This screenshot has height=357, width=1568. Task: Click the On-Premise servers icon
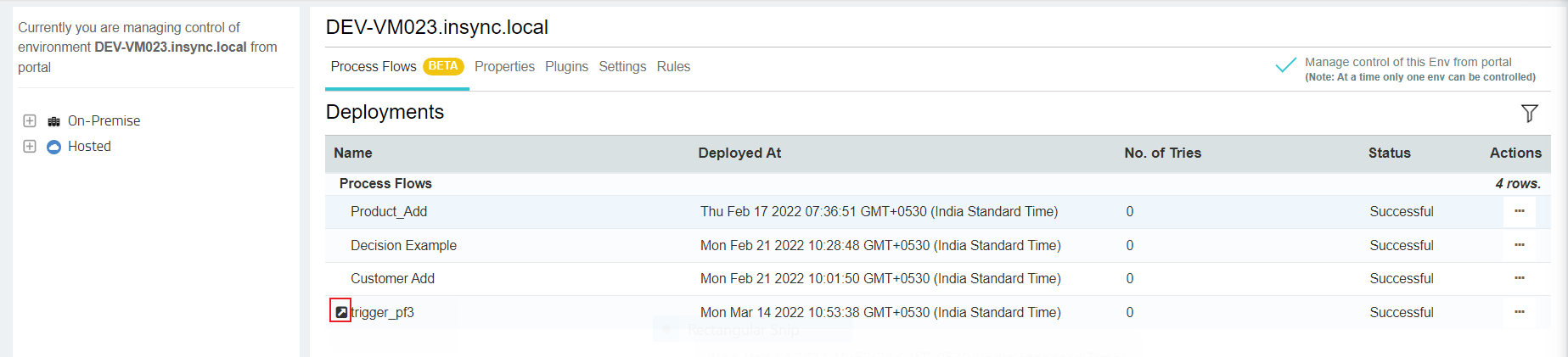pyautogui.click(x=53, y=121)
